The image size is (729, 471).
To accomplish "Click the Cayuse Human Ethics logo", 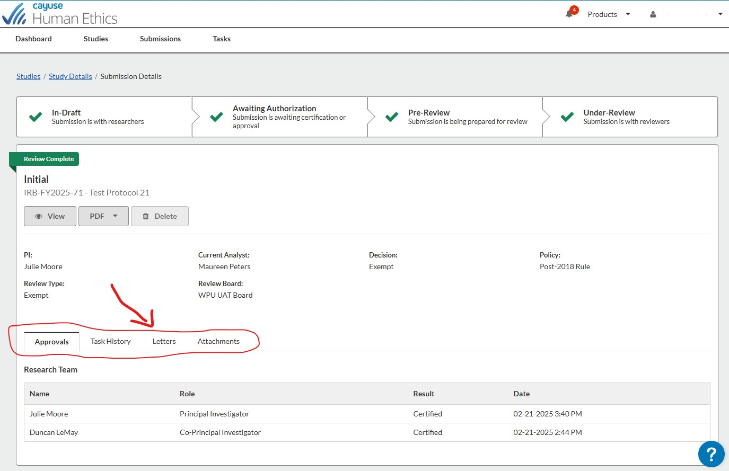I will coord(60,13).
